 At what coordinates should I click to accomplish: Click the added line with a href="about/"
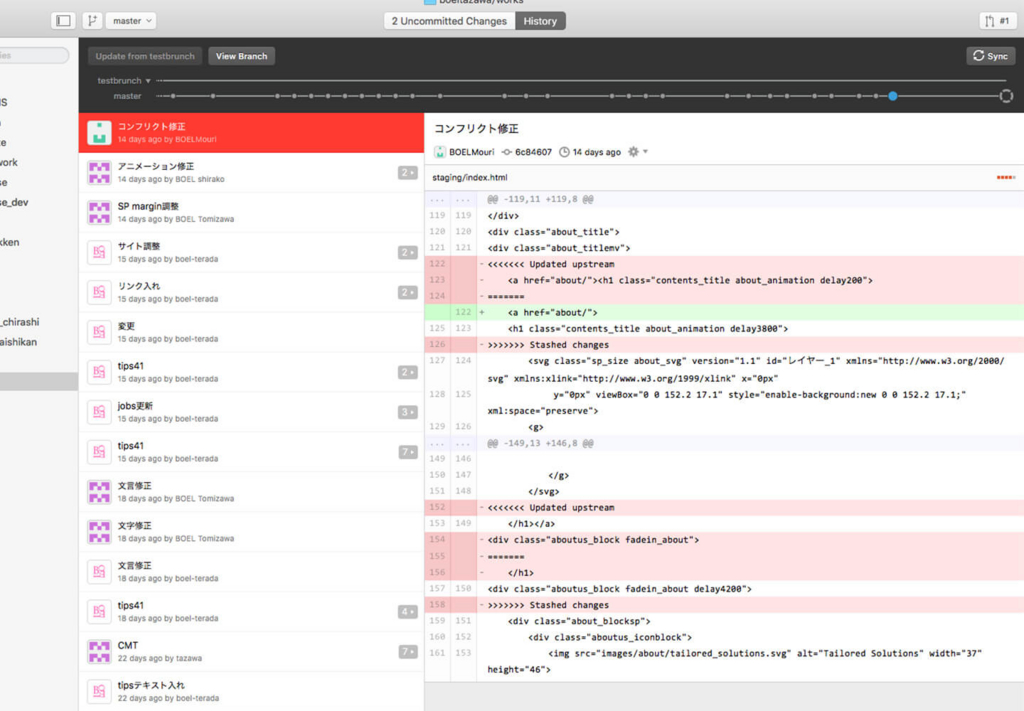724,312
